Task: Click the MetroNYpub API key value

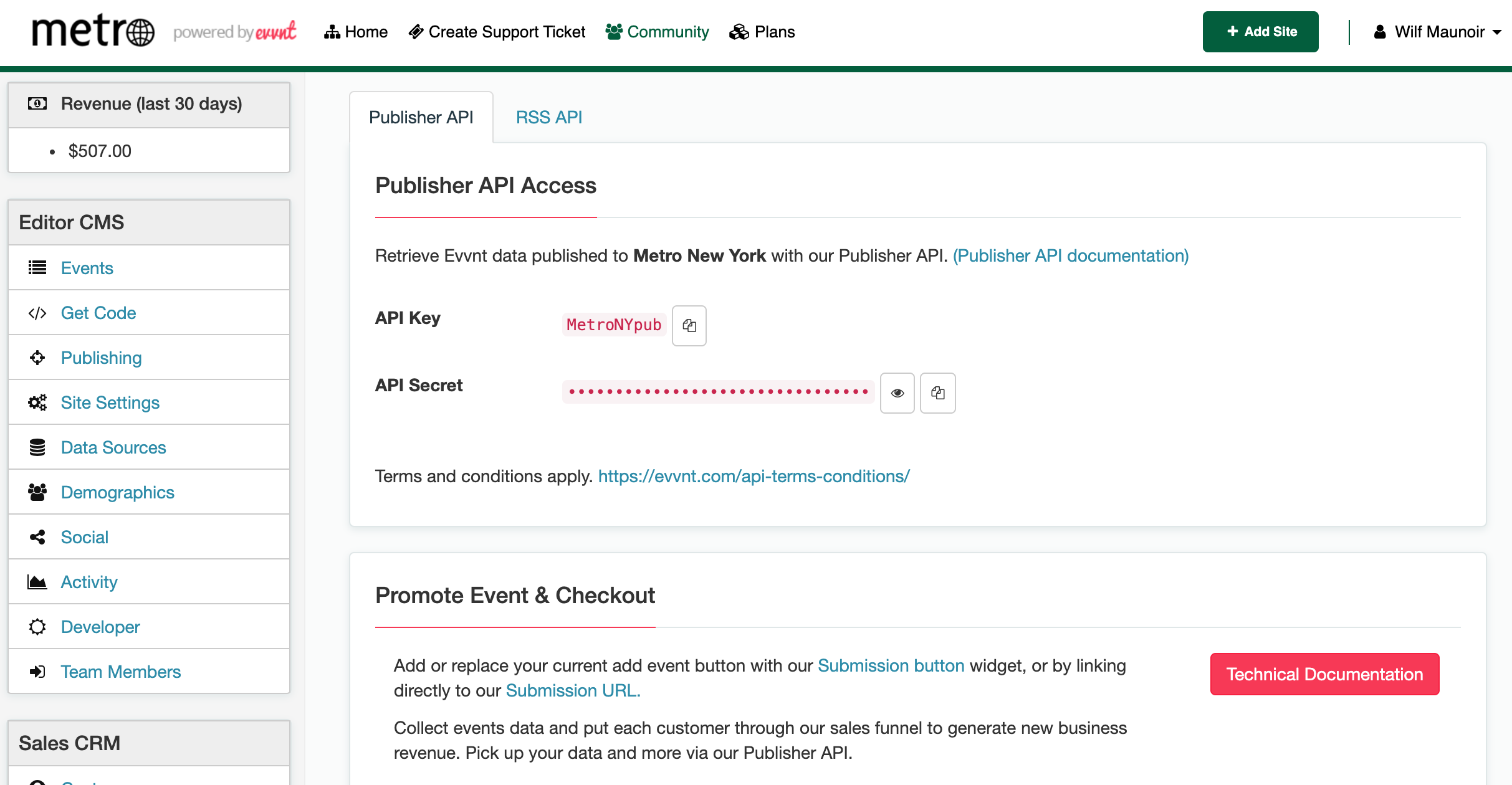Action: tap(614, 325)
